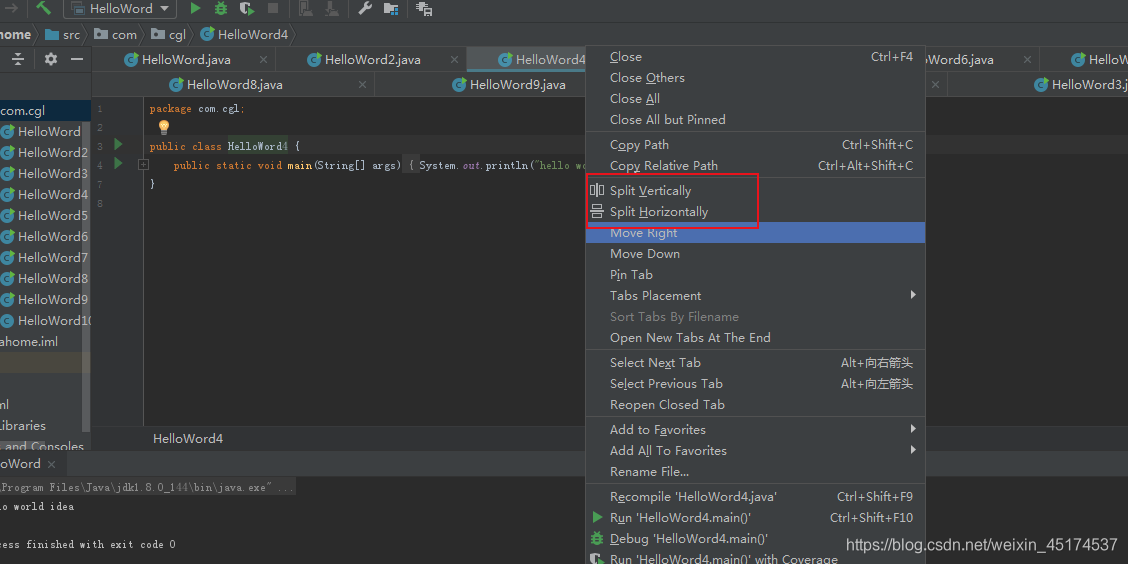Select HelloWord5 in project tree
This screenshot has height=564, width=1128.
tap(45, 215)
